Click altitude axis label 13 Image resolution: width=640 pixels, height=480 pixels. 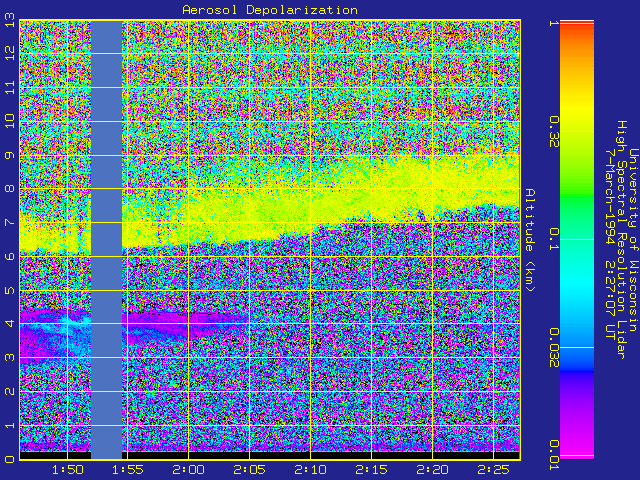tap(10, 20)
